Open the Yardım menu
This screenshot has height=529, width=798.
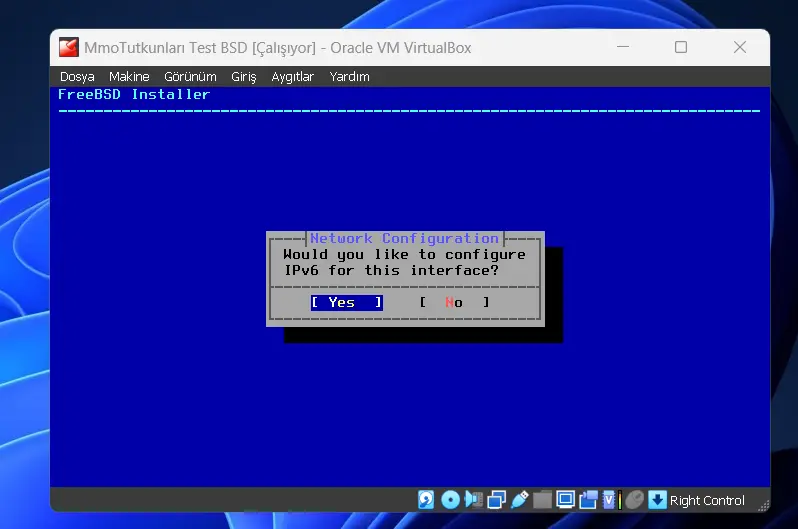(x=350, y=77)
